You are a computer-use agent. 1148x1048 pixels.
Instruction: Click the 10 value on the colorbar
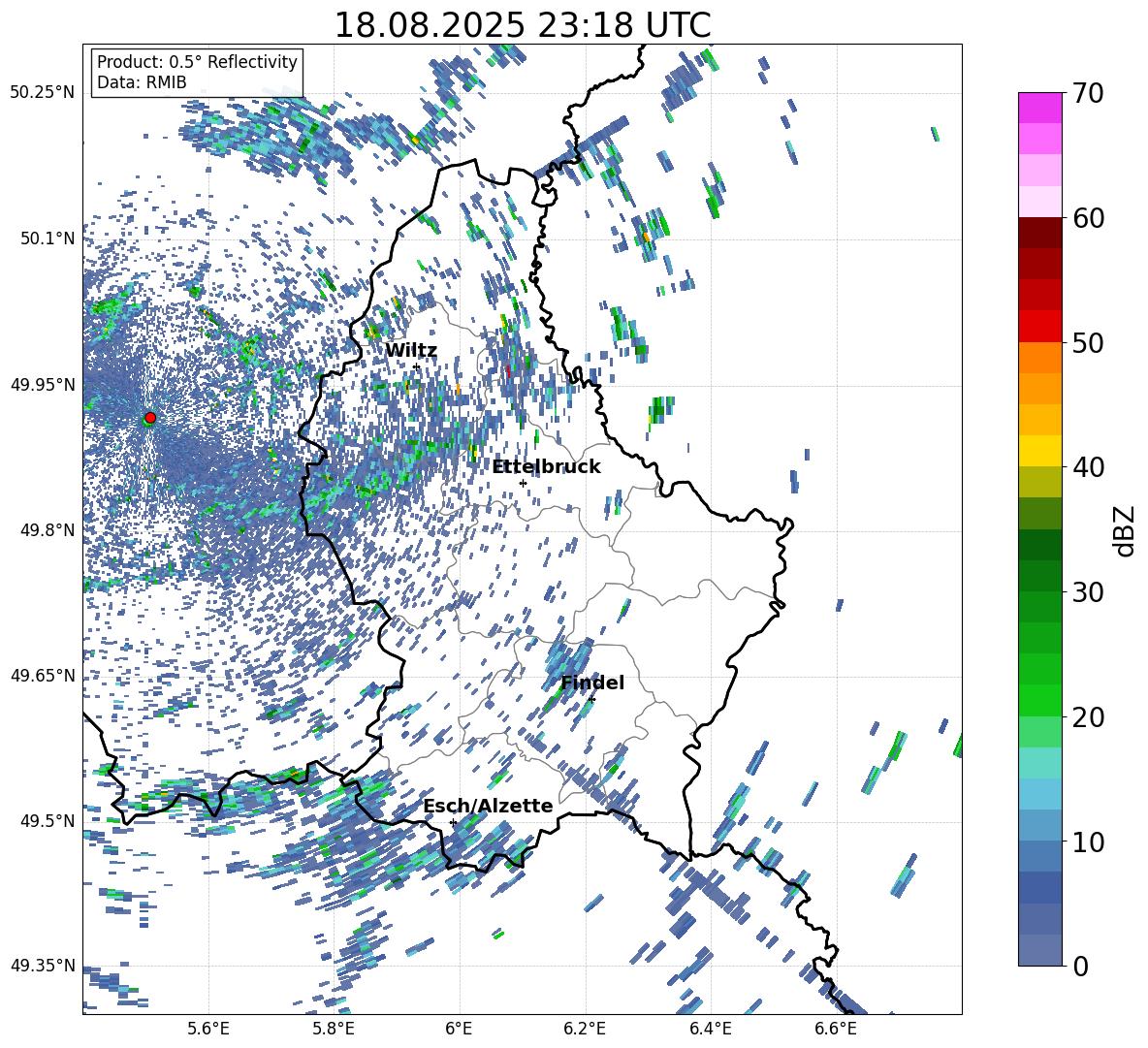(1088, 842)
